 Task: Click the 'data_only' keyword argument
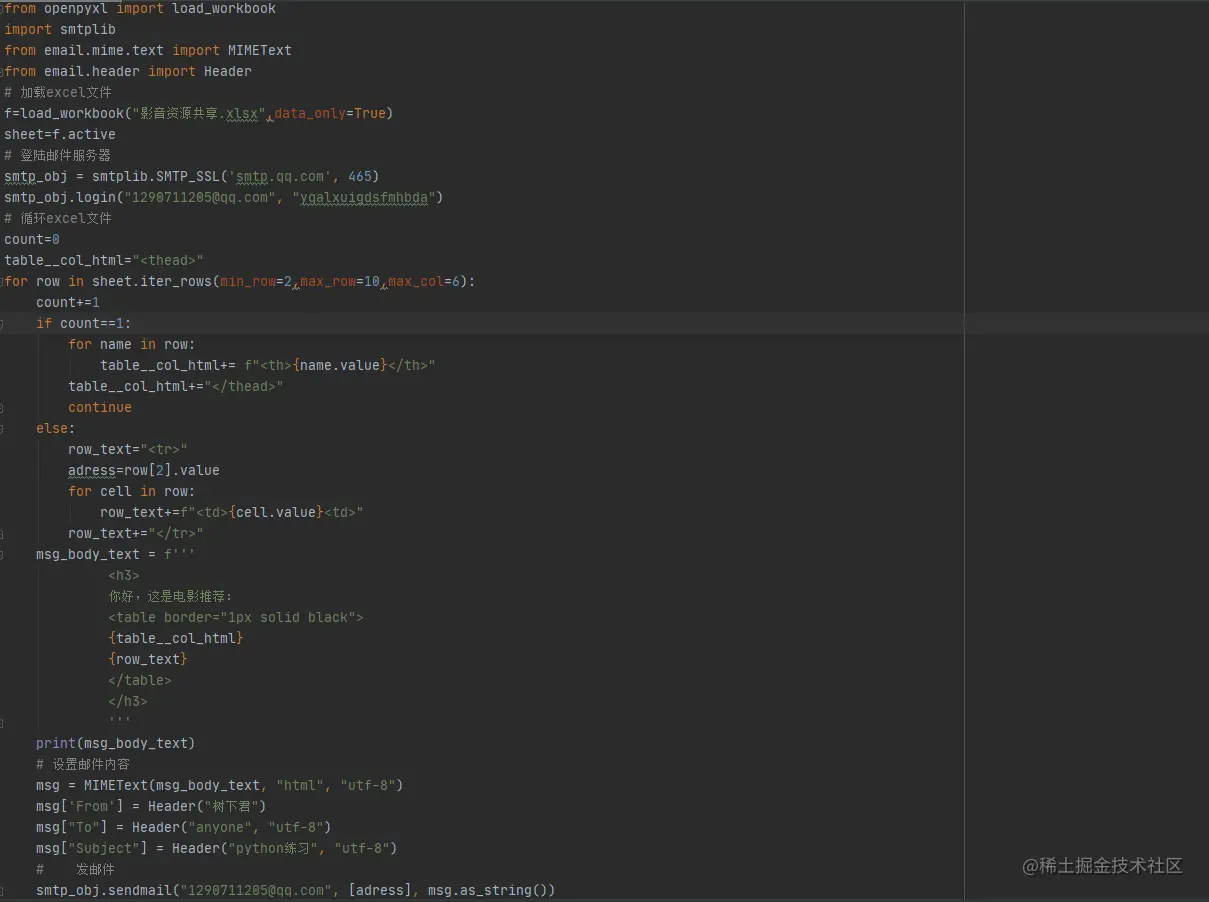point(310,113)
